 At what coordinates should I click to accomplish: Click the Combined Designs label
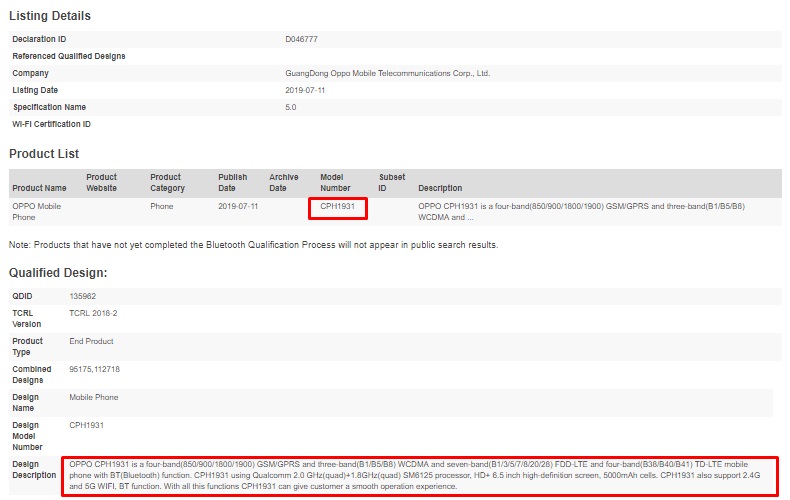[32, 374]
